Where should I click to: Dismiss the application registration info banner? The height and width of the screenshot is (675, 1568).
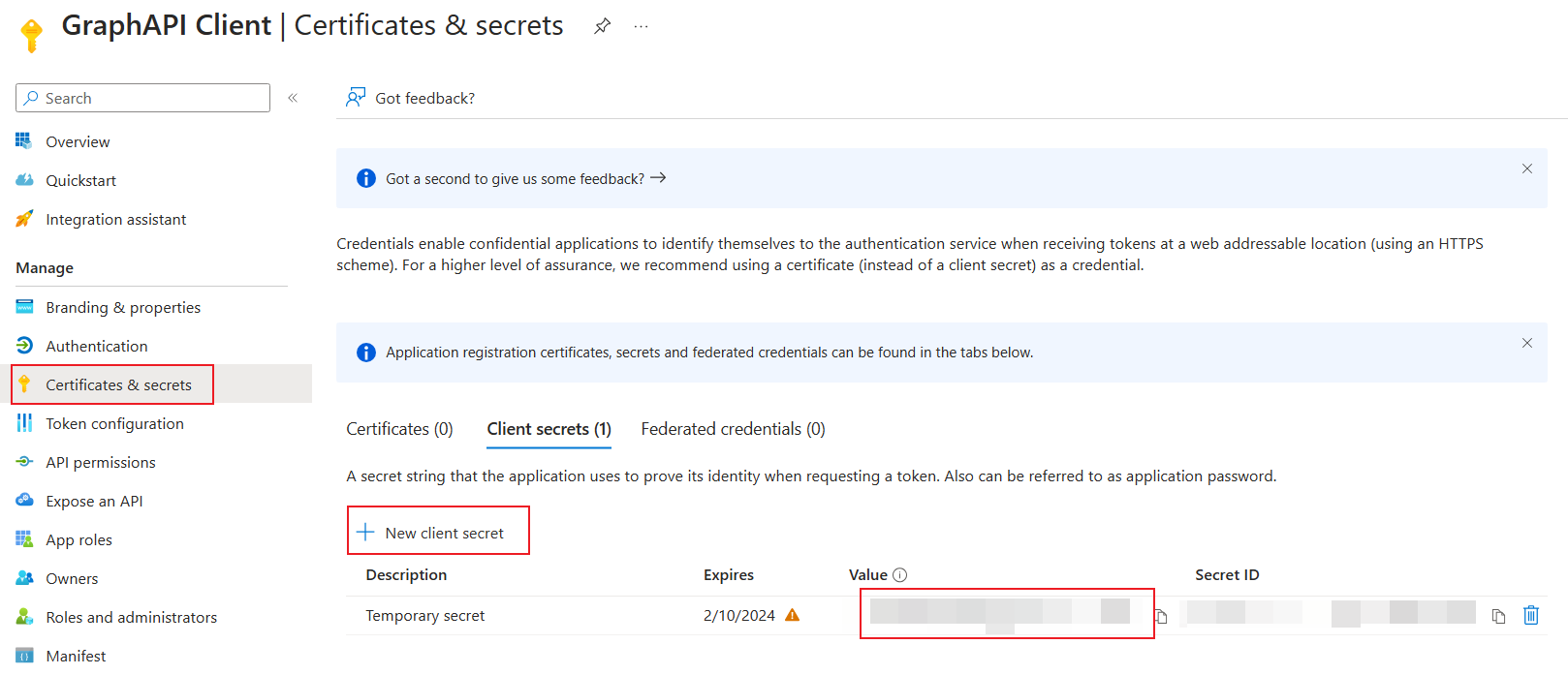[1527, 343]
